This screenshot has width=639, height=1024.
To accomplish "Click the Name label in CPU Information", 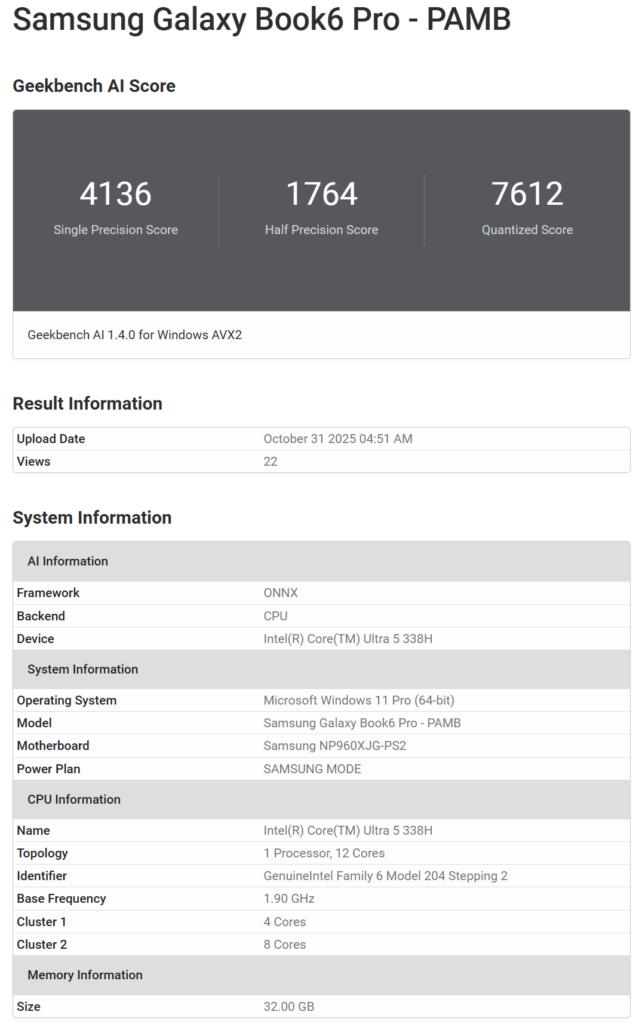I will [x=33, y=831].
